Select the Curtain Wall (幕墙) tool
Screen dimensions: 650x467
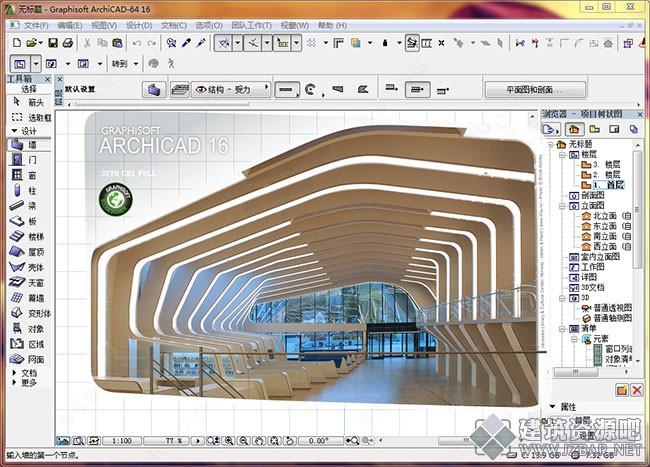coord(29,298)
